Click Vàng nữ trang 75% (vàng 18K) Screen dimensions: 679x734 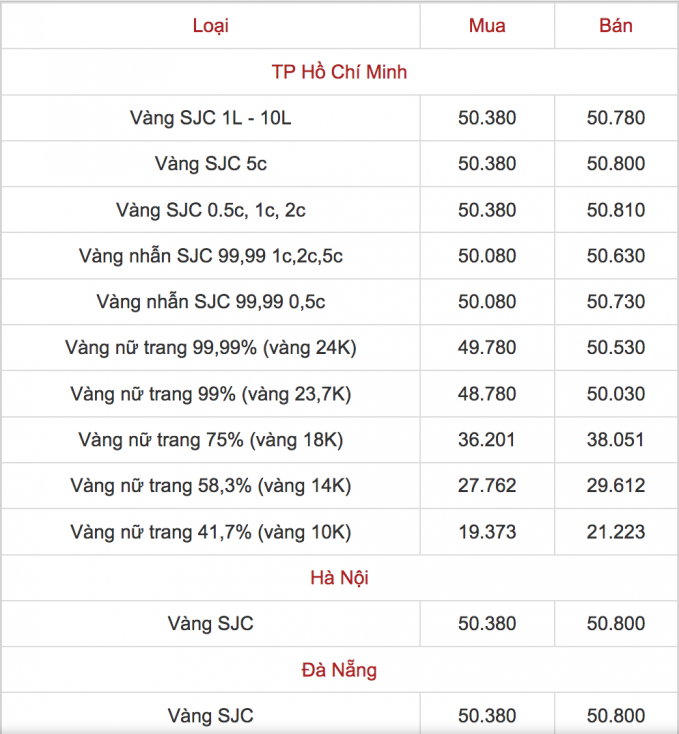point(211,440)
